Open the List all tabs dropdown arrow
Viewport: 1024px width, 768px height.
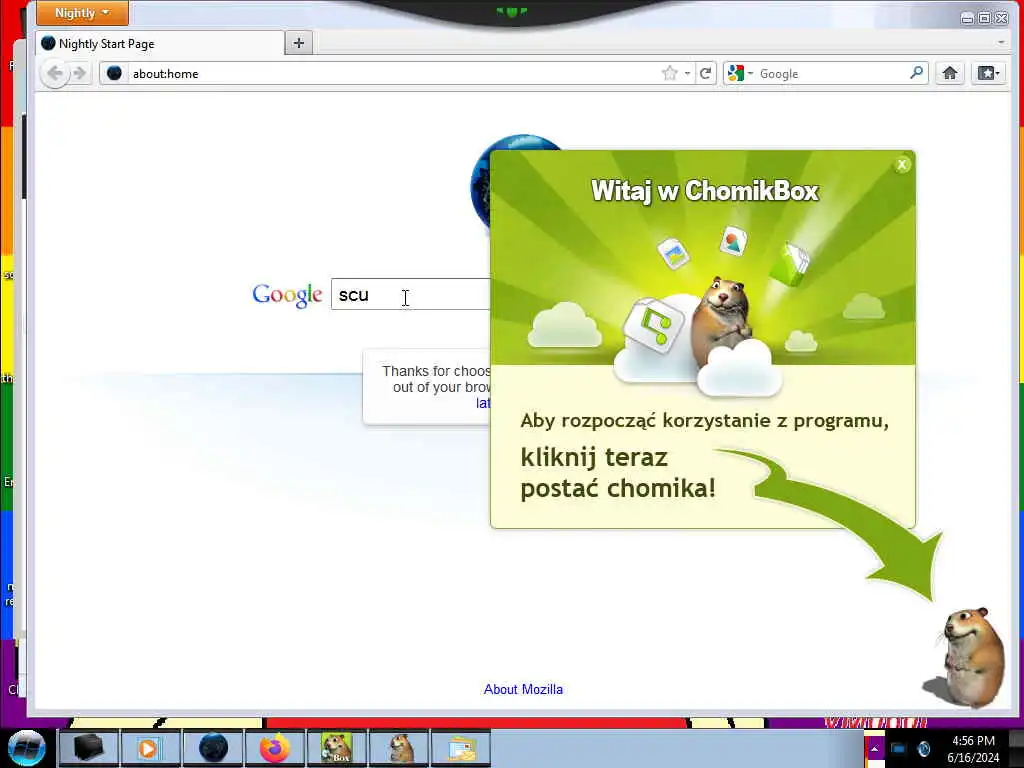tap(1001, 42)
